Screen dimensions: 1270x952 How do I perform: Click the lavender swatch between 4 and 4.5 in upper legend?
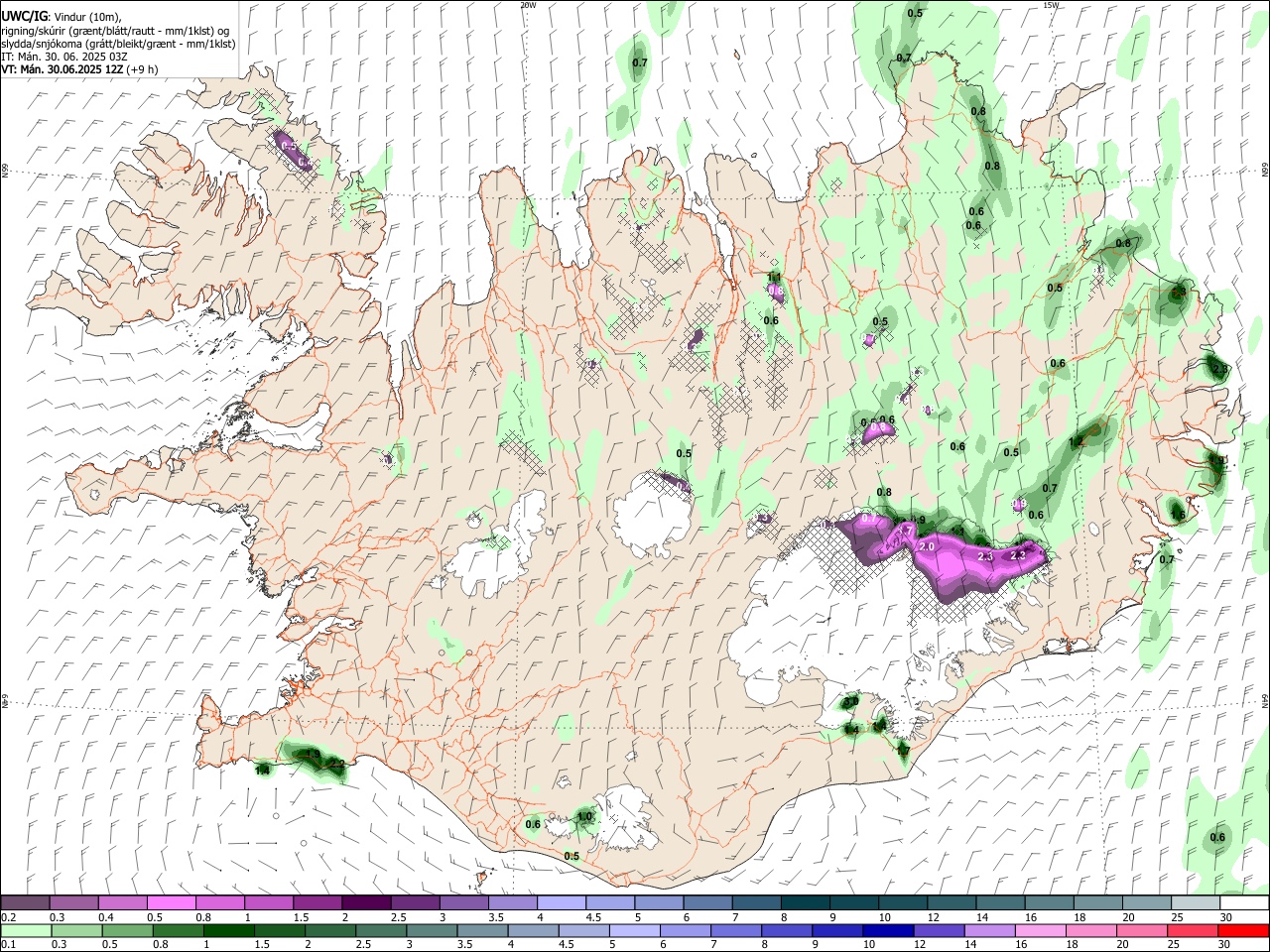(x=561, y=902)
